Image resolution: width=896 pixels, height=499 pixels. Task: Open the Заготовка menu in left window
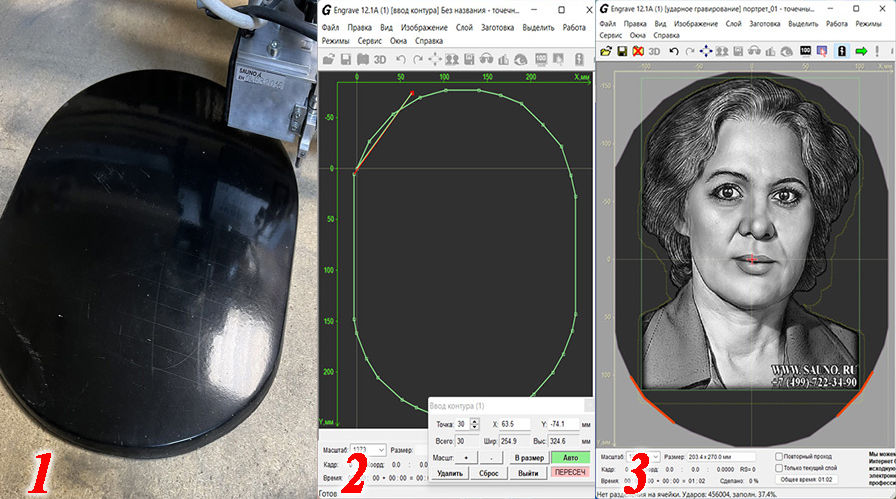[498, 28]
